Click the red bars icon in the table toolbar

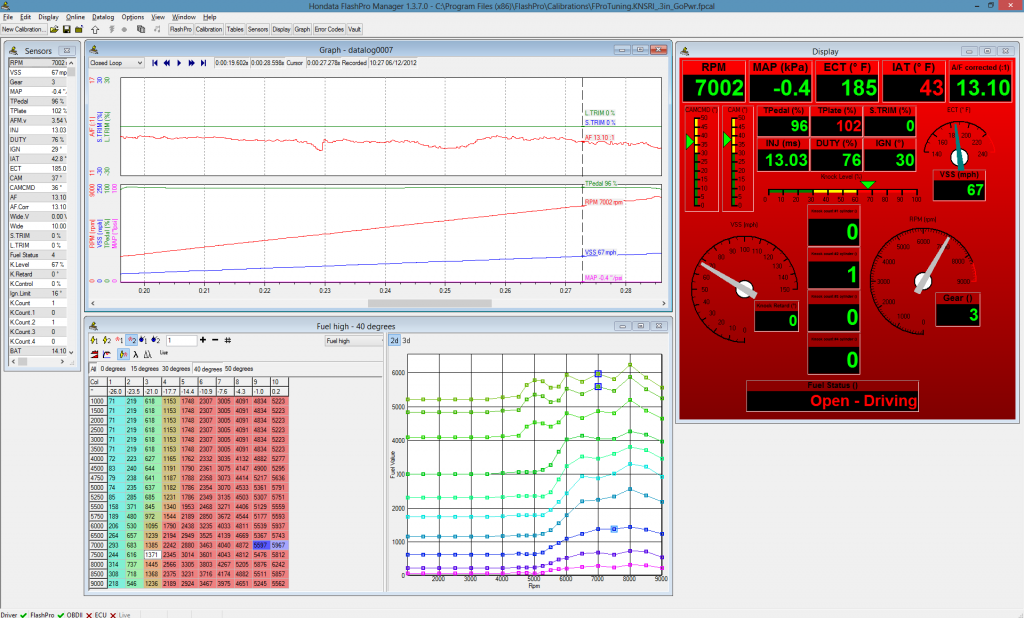click(95, 354)
